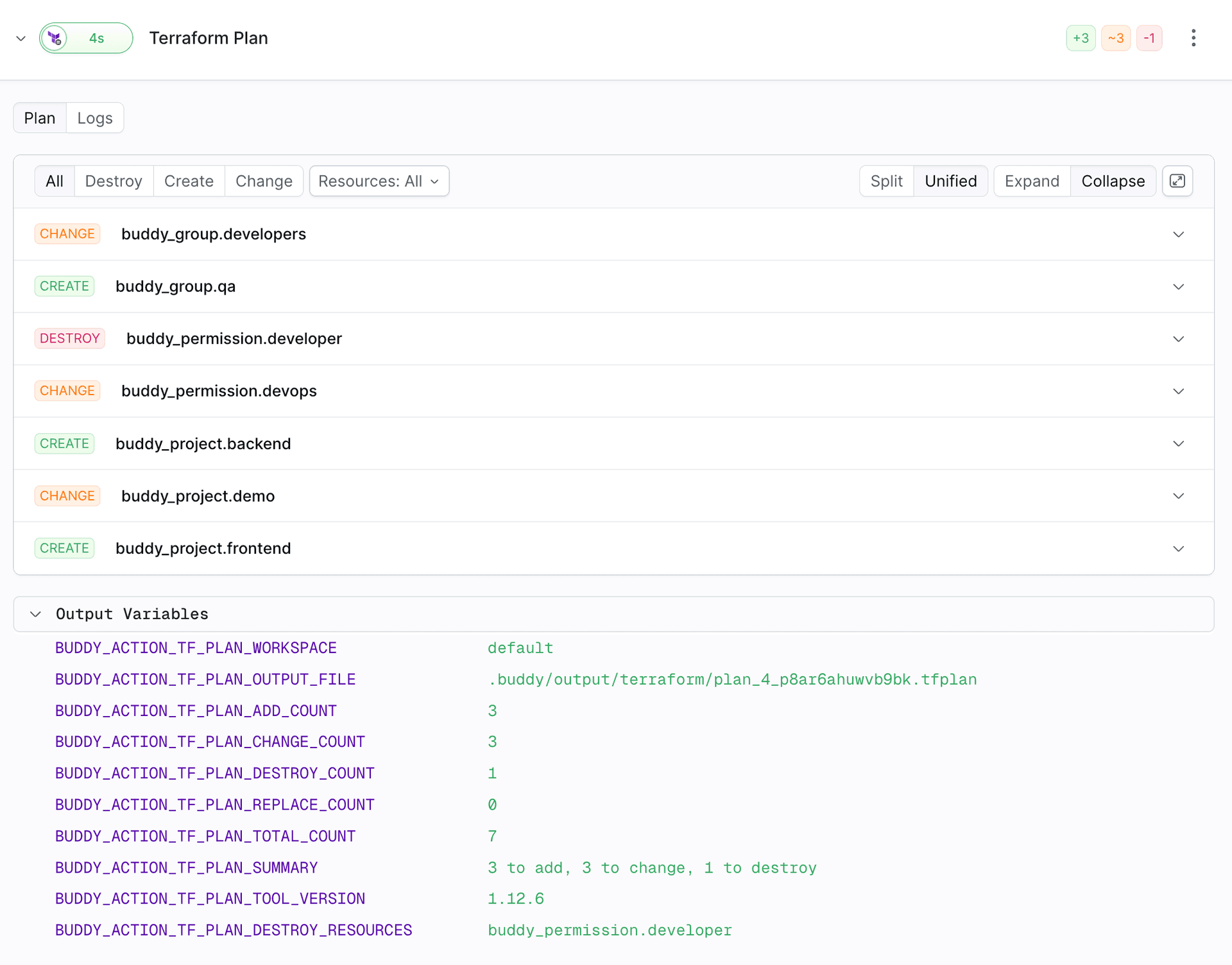1232x965 pixels.
Task: Expand all resources with Expand button
Action: (1032, 181)
